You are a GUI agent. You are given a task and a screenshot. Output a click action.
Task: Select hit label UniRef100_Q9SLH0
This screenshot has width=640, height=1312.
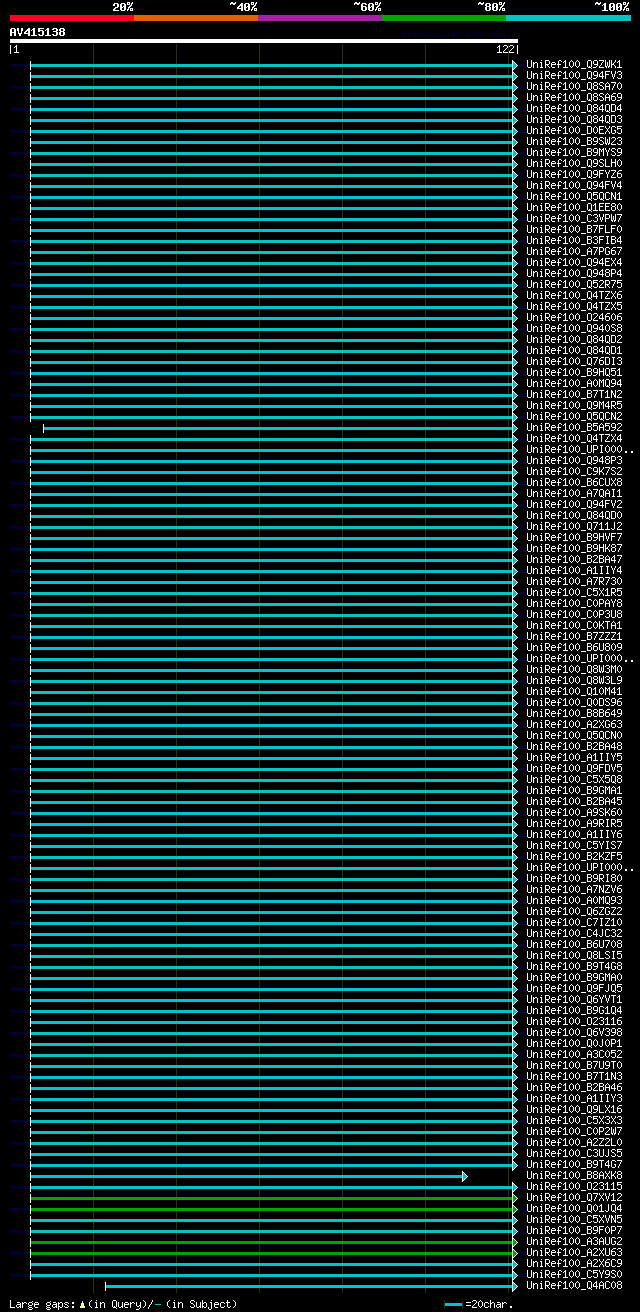[x=574, y=164]
